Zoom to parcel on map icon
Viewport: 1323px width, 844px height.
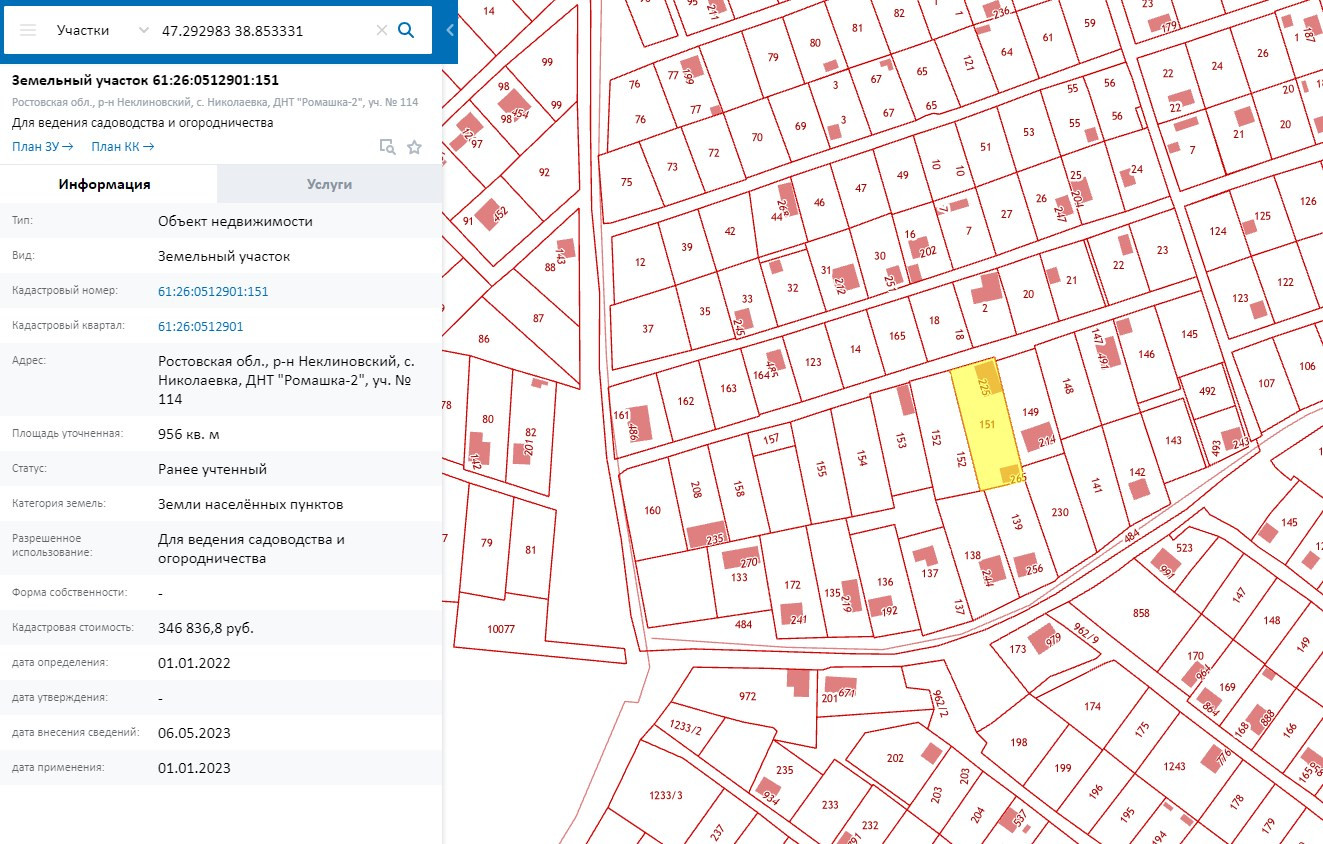[x=387, y=147]
